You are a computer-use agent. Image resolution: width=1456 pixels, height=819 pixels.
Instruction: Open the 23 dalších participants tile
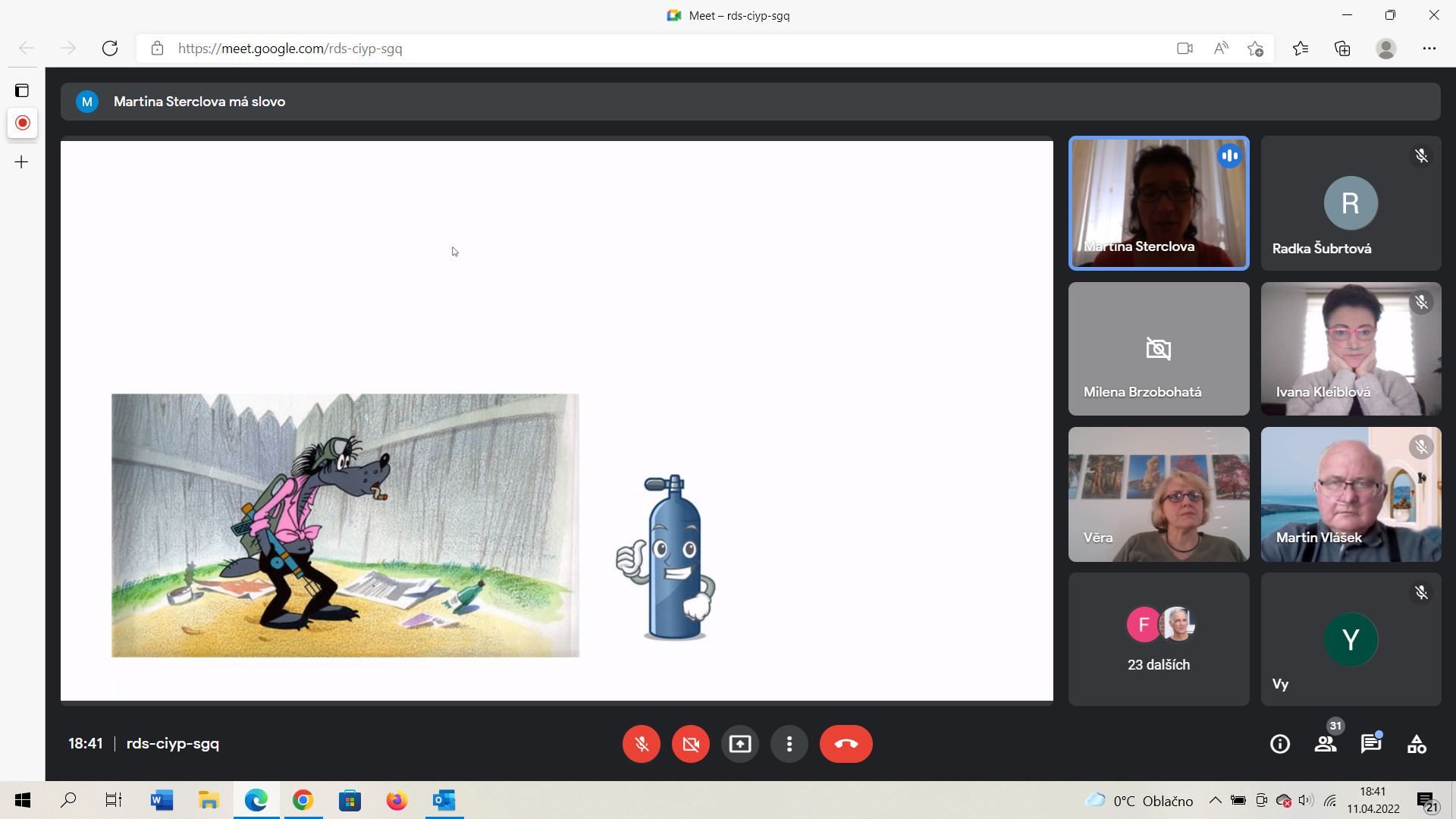[1159, 639]
